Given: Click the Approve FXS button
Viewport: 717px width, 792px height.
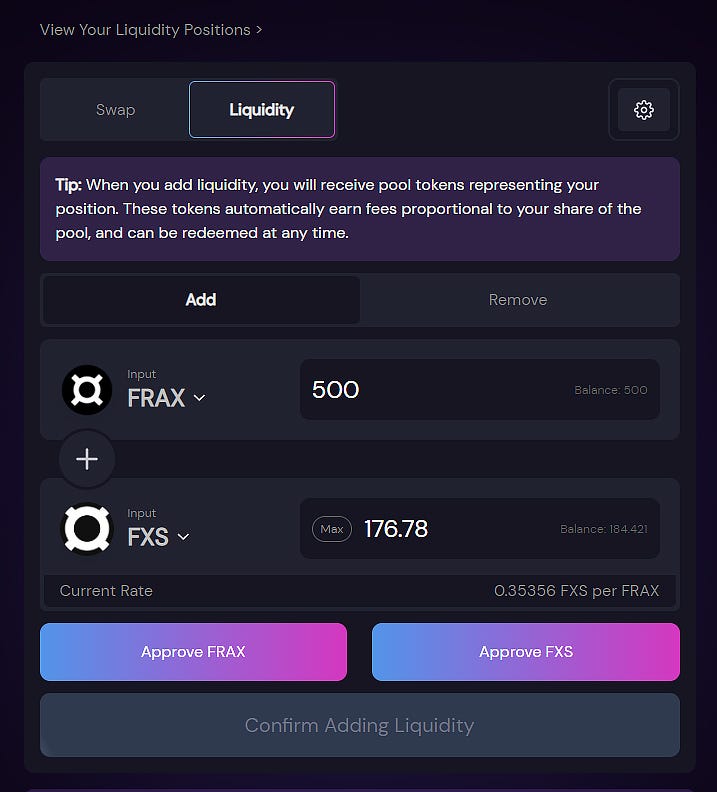Looking at the screenshot, I should 526,652.
